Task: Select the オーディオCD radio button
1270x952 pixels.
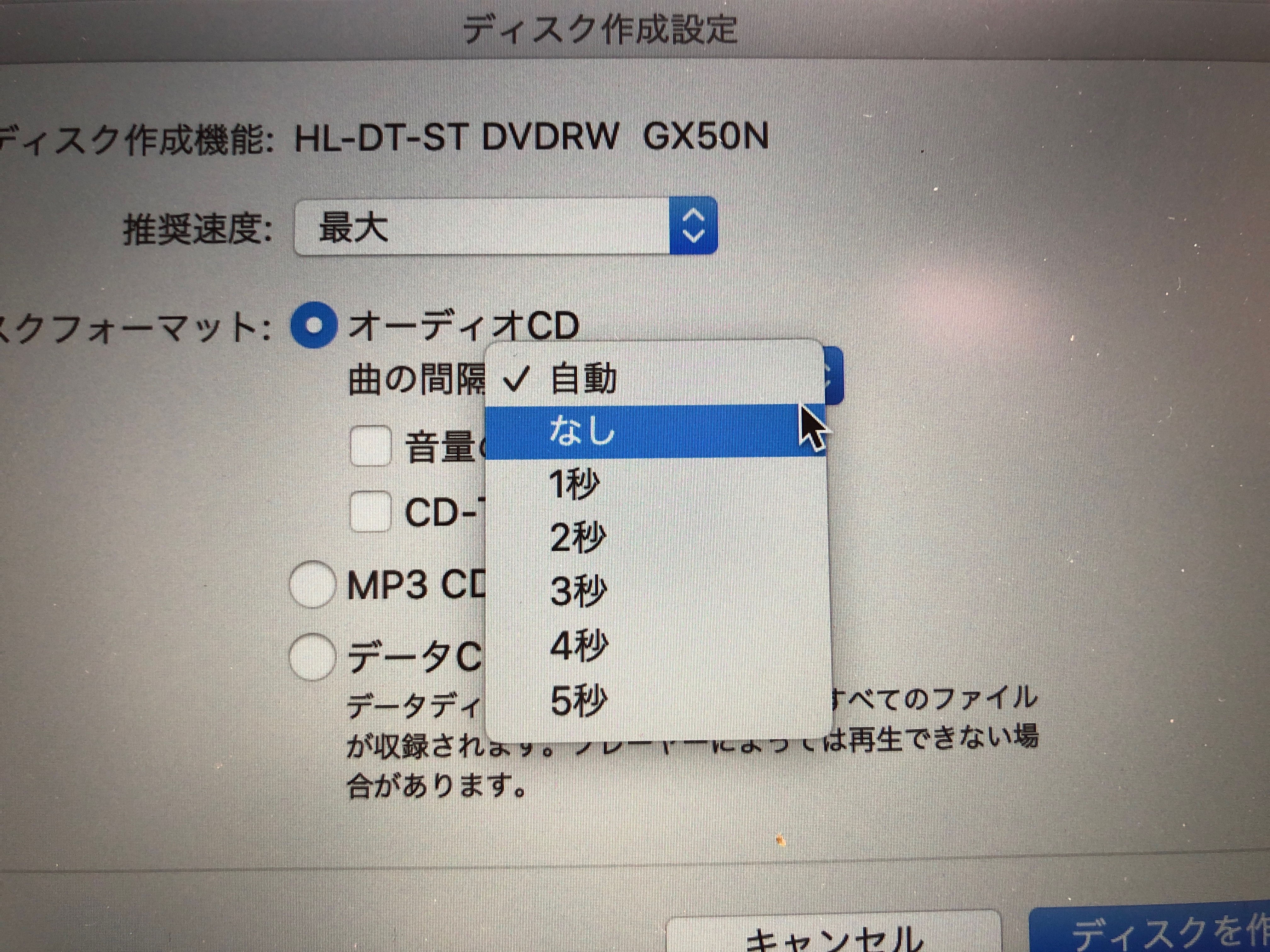Action: tap(313, 326)
